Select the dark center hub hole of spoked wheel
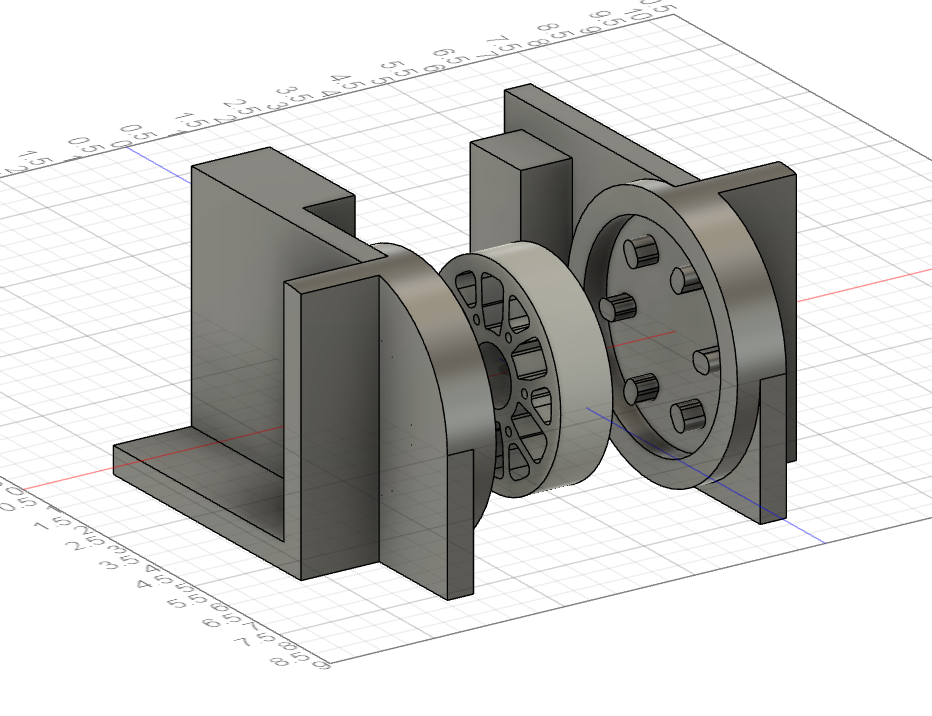Screen dimensions: 932x716 point(496,376)
